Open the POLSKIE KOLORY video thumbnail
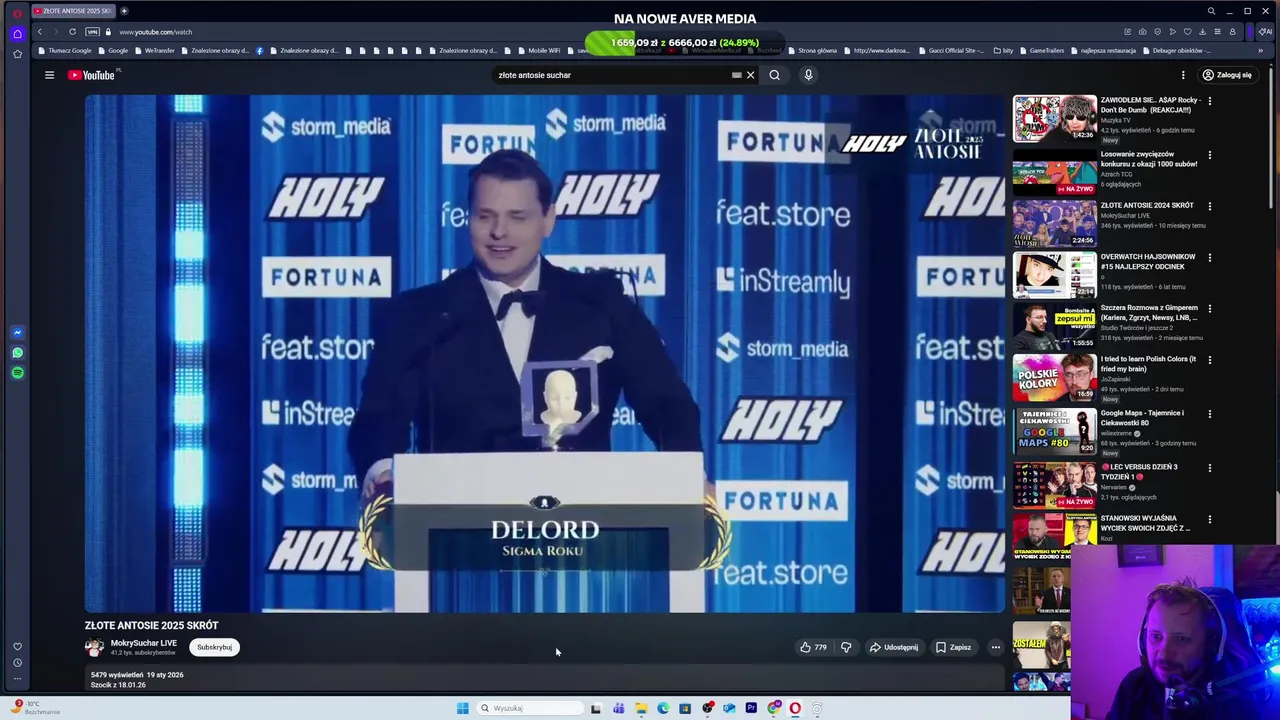This screenshot has width=1280, height=720. click(x=1054, y=377)
